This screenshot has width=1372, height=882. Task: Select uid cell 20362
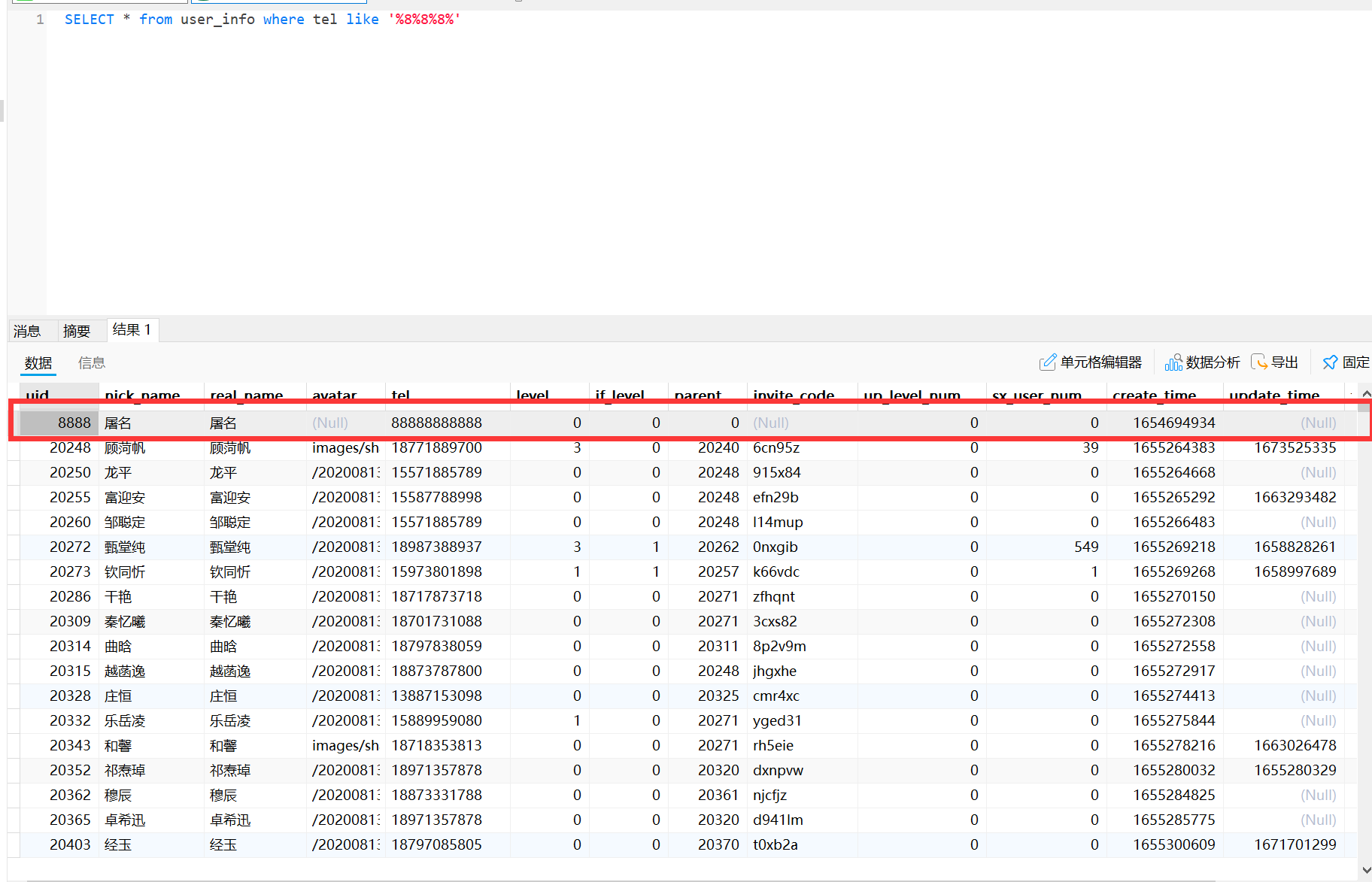click(x=59, y=795)
